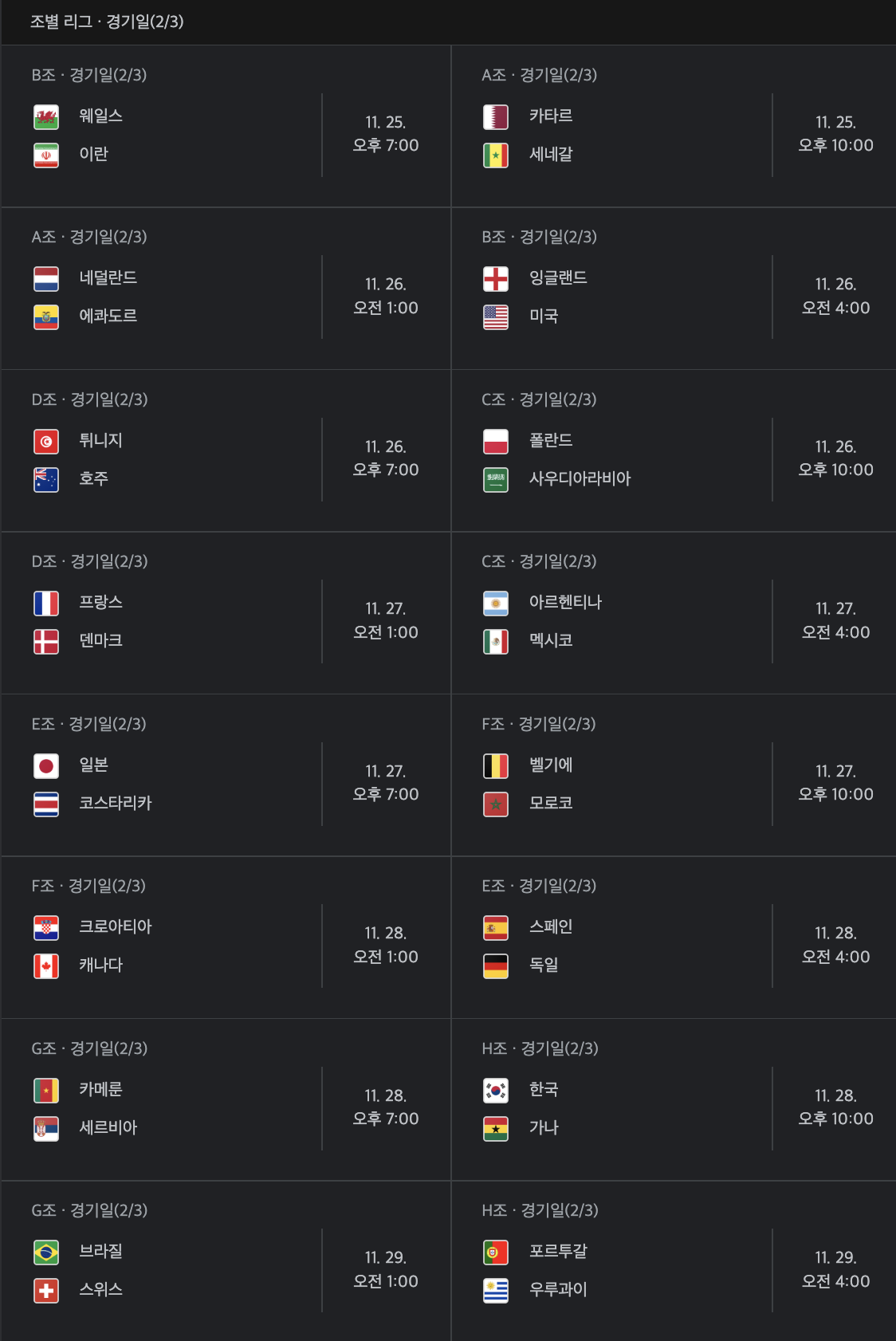Image resolution: width=896 pixels, height=1341 pixels.
Task: Click the Canada flag icon
Action: [46, 966]
